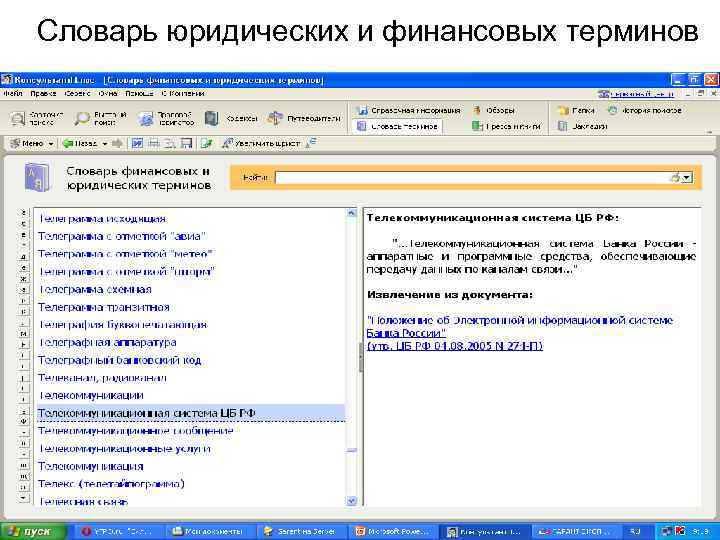This screenshot has width=720, height=540.
Task: Select 'Телеграмма с отметкой "авиа"'
Action: tap(121, 236)
